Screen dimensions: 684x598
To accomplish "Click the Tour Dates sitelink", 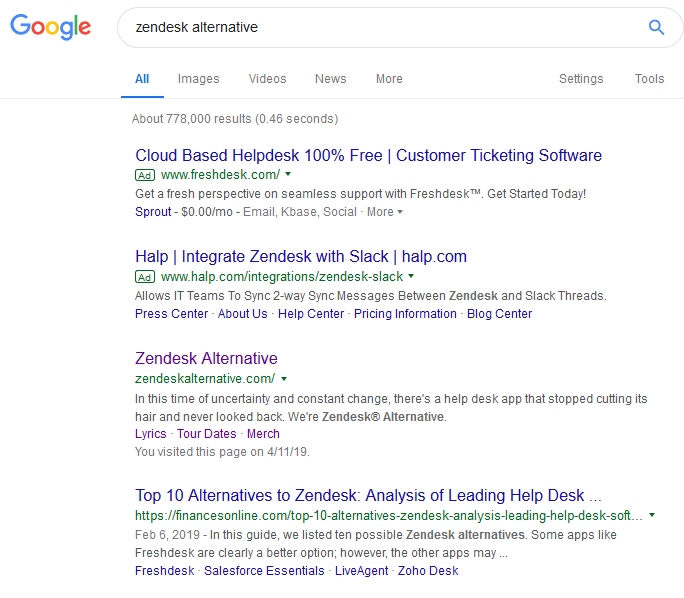I will [207, 434].
